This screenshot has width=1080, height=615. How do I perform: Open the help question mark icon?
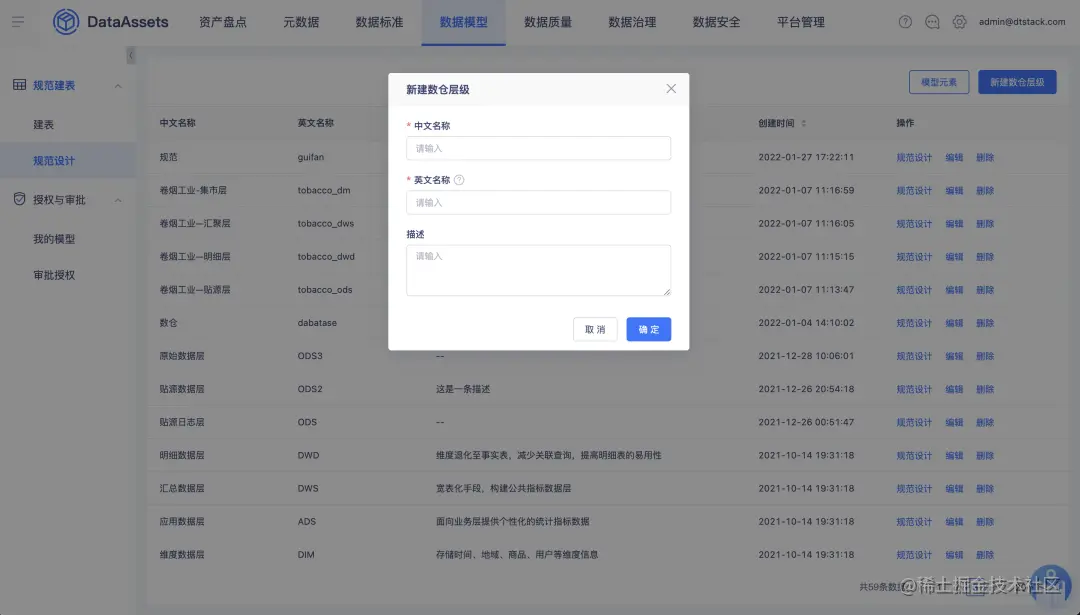pyautogui.click(x=905, y=22)
